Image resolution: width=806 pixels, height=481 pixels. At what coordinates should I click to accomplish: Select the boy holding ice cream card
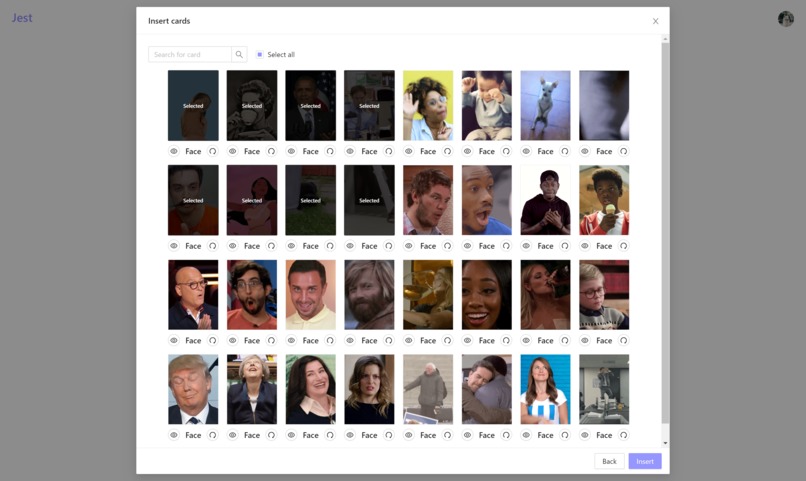pos(604,200)
